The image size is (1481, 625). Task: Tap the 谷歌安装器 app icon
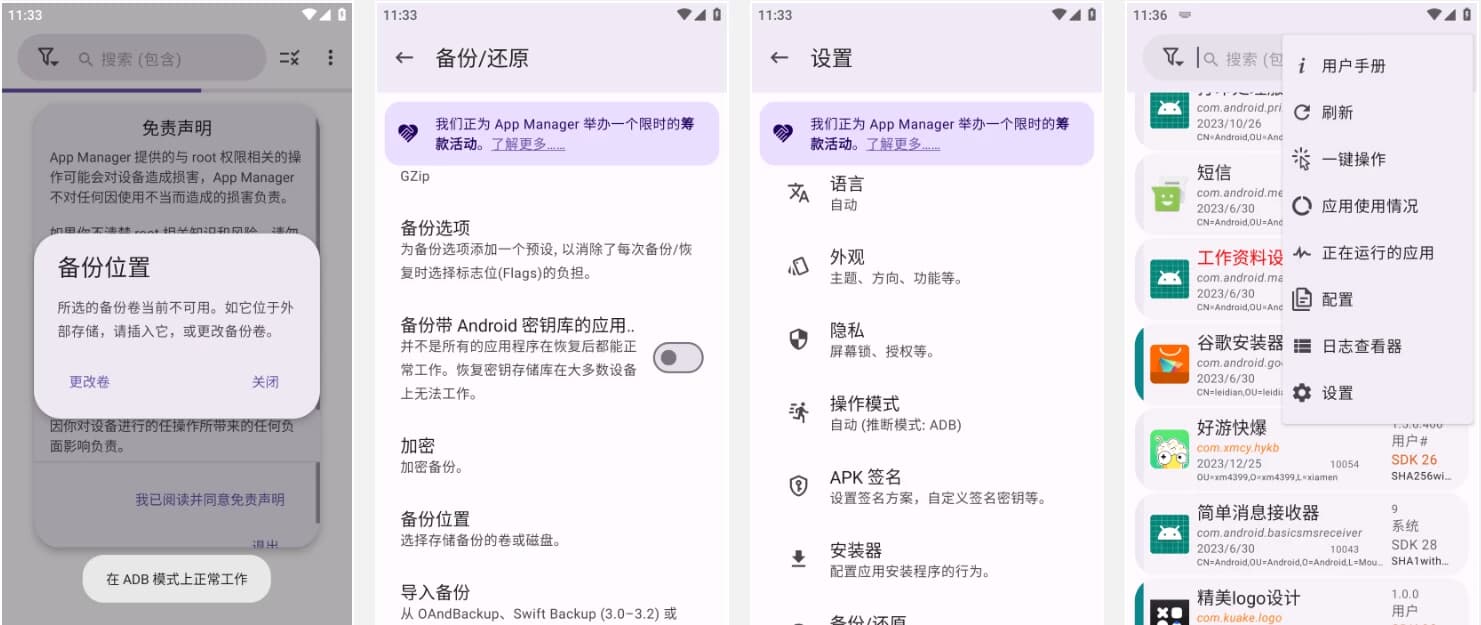pos(1170,364)
